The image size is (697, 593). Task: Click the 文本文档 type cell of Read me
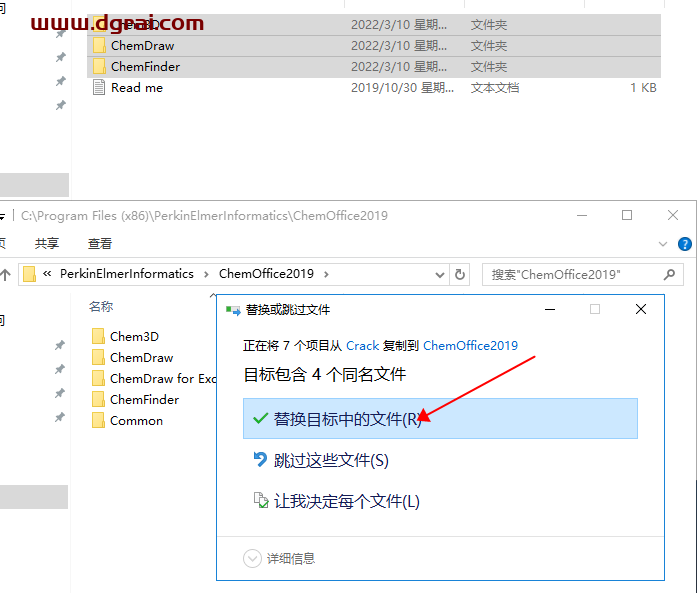tap(495, 88)
